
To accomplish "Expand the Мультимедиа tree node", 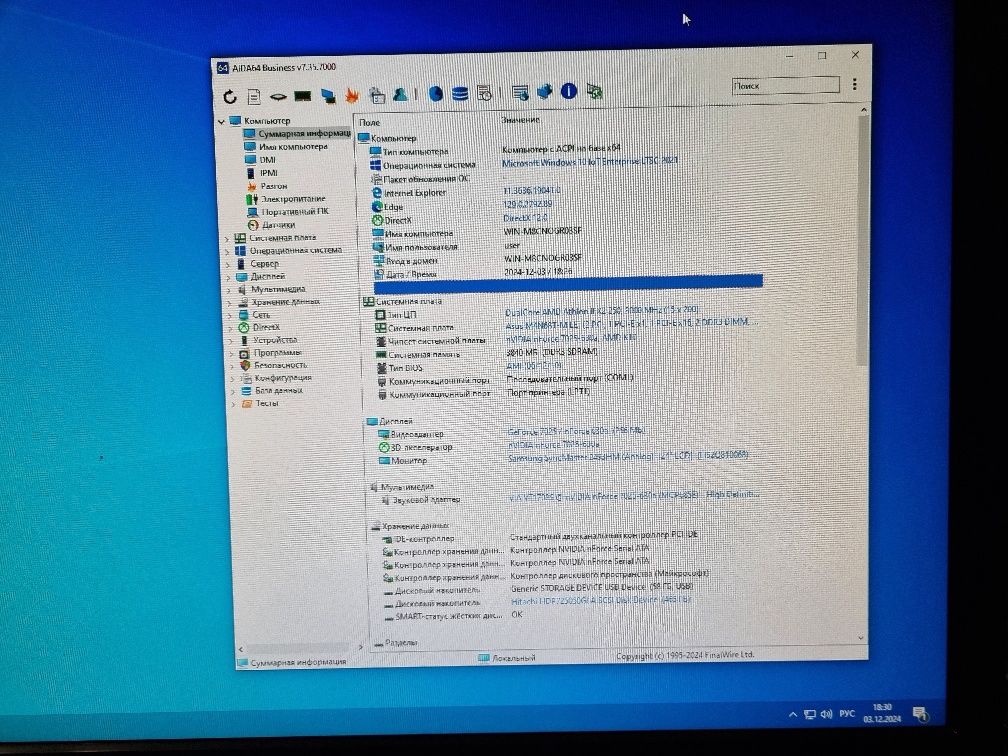I will 230,290.
